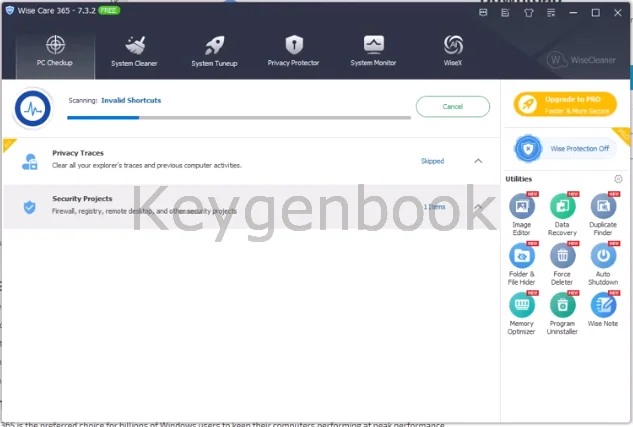
Task: Collapse the Security Projects section
Action: click(x=478, y=207)
